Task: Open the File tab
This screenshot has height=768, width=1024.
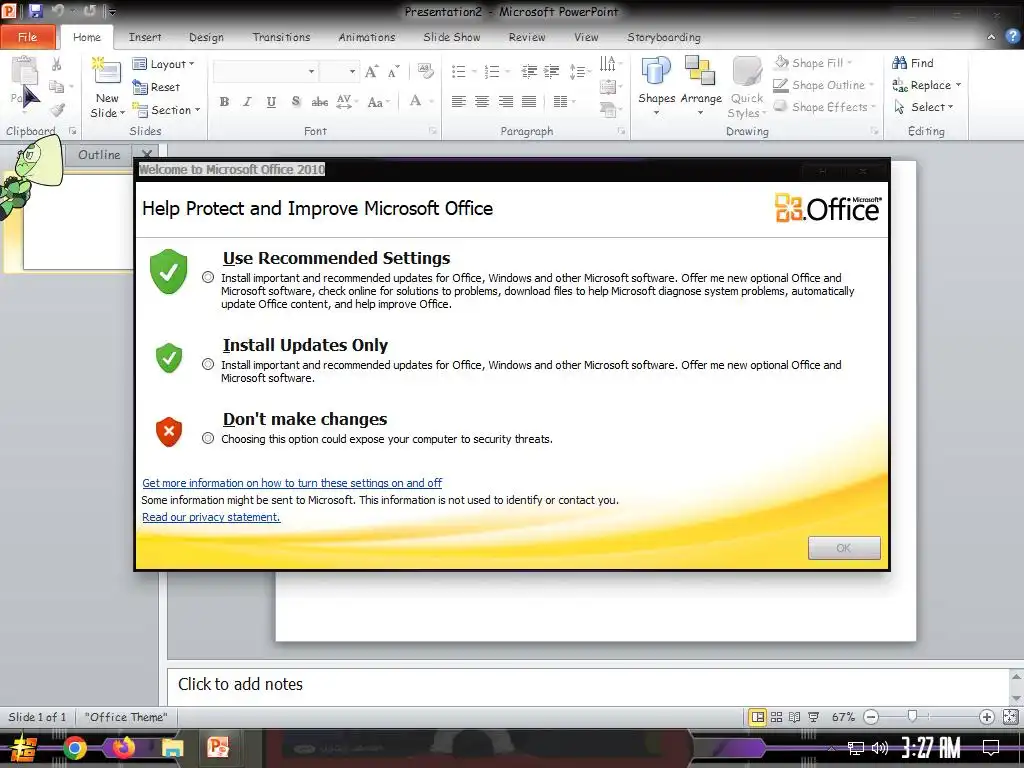Action: pyautogui.click(x=27, y=37)
